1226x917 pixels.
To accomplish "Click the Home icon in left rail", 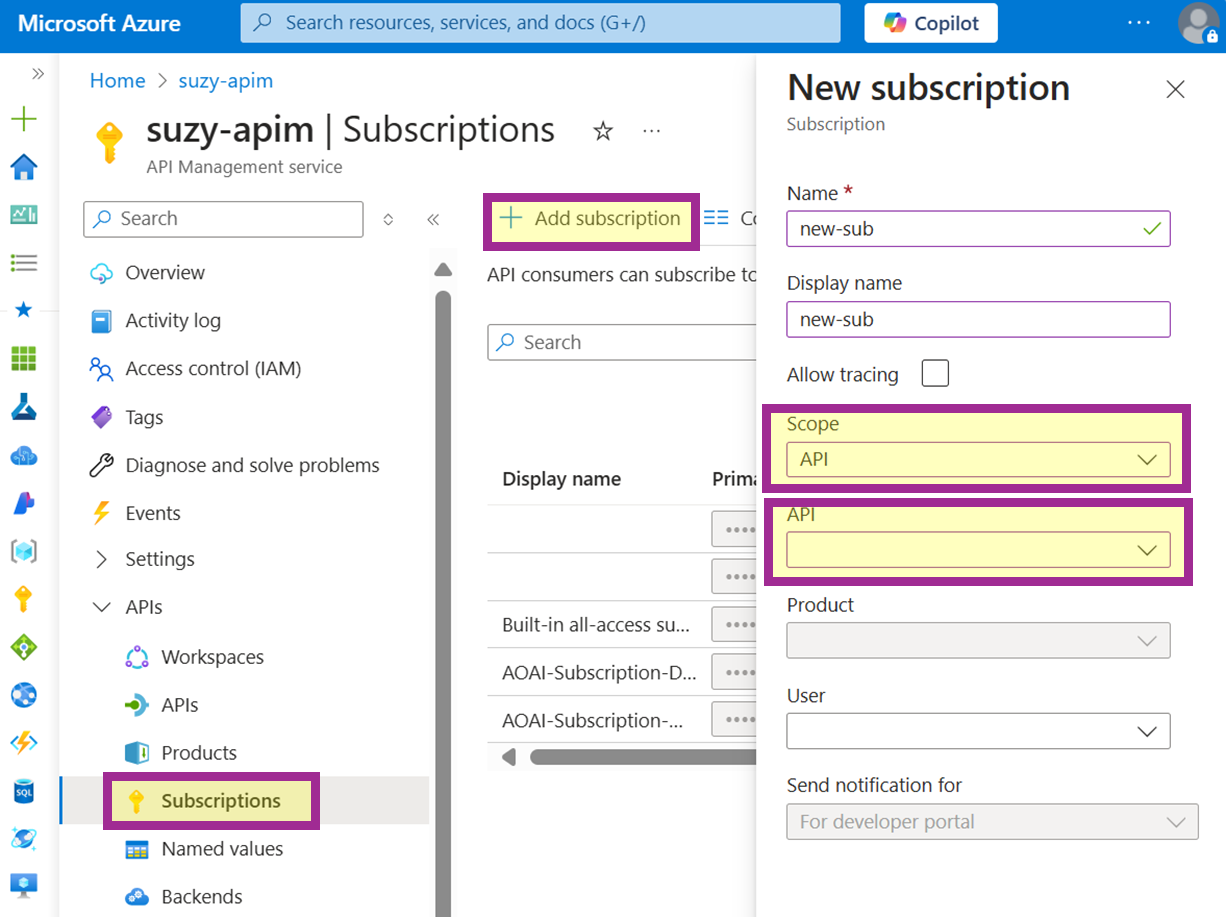I will (x=24, y=167).
